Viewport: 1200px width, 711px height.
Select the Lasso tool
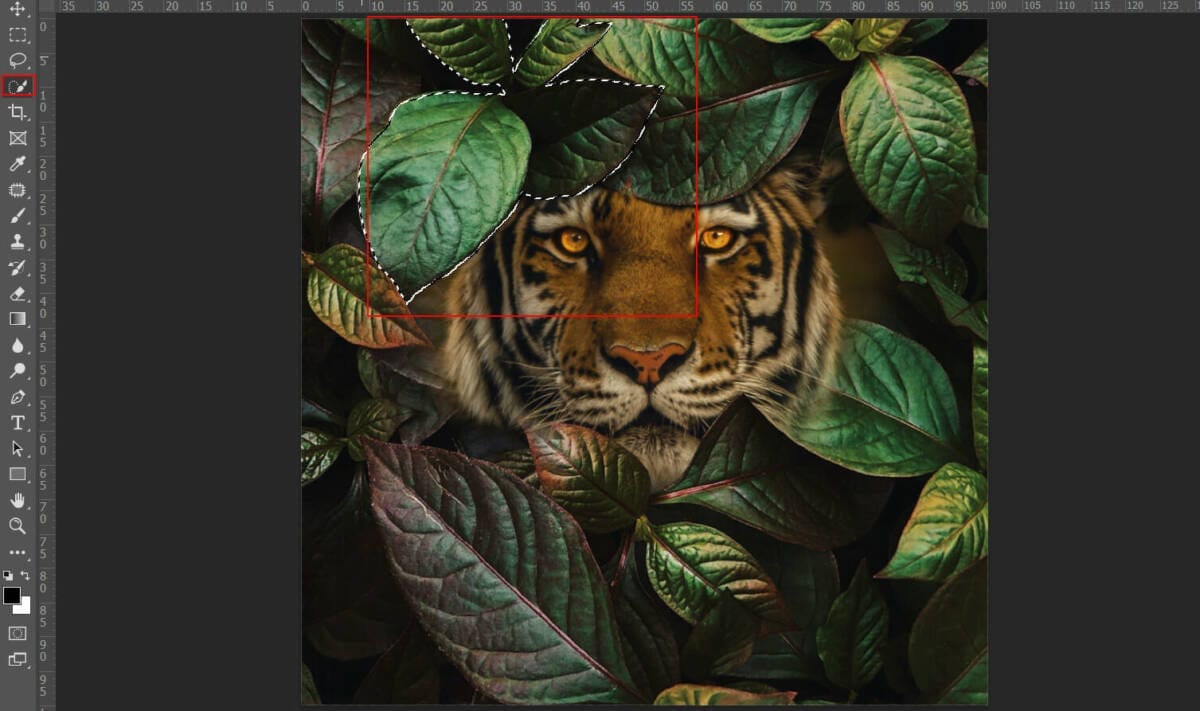pos(17,61)
